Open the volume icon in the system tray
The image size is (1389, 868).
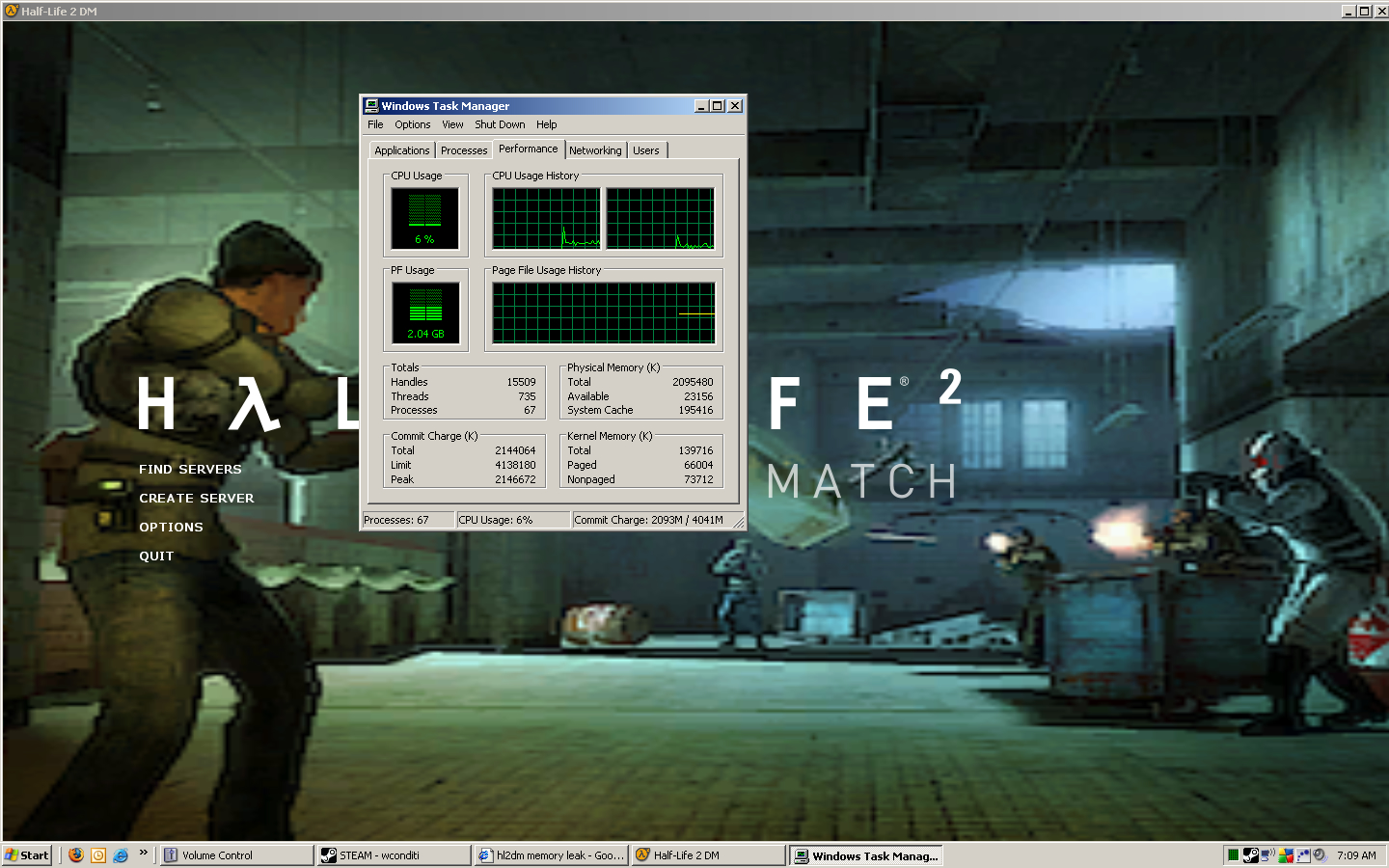coord(1320,854)
